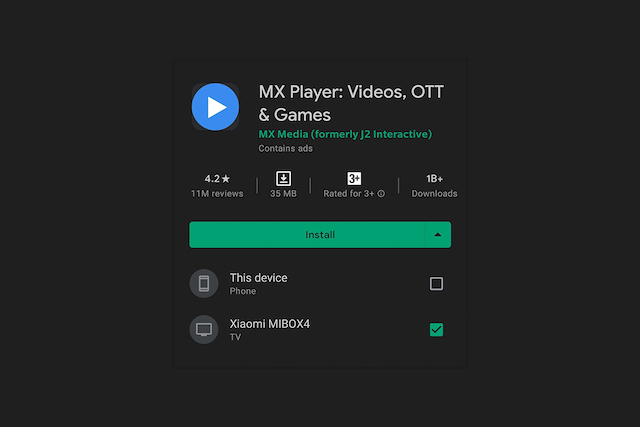The image size is (640, 427).
Task: Click the phone icon for This device
Action: coord(204,283)
